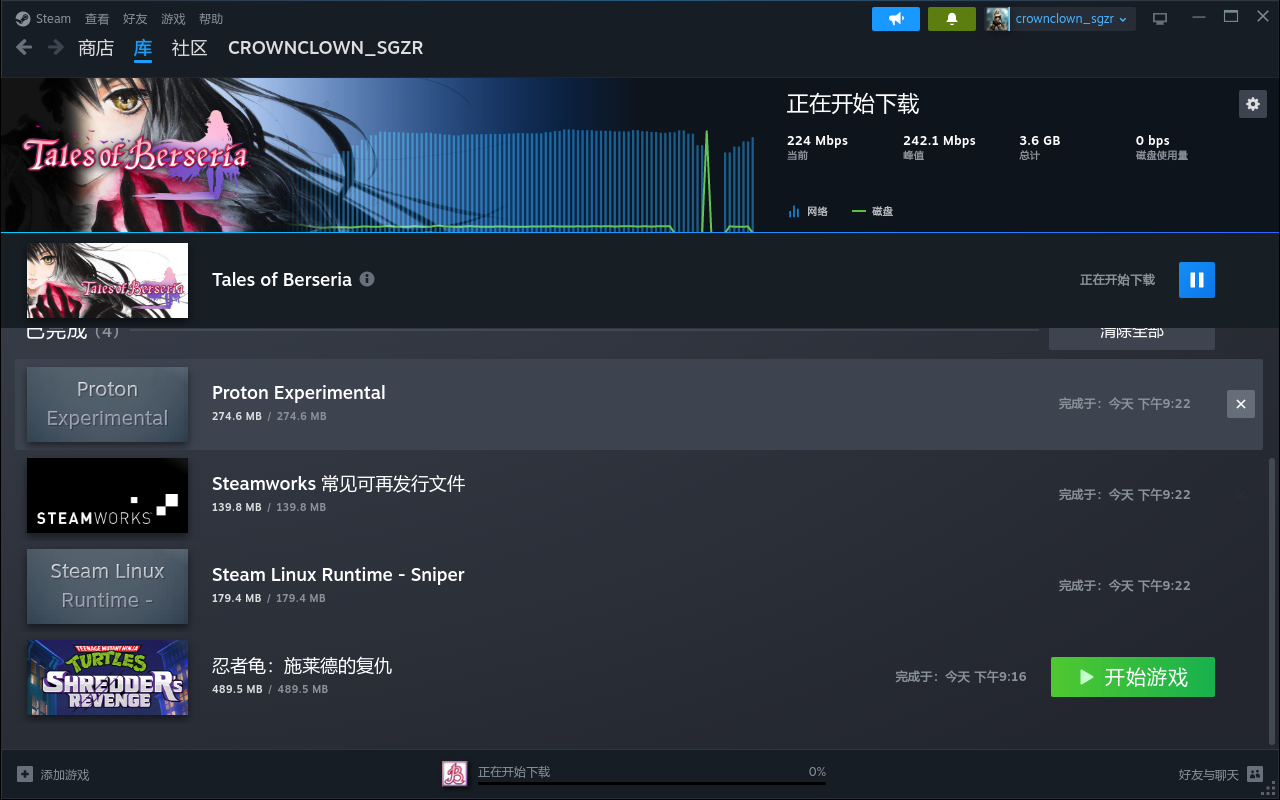
Task: Click the Steam Linux Runtime thumbnail
Action: [x=107, y=586]
